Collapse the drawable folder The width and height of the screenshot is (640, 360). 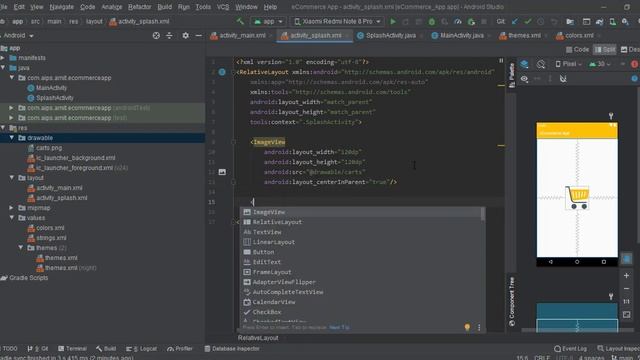click(11, 138)
